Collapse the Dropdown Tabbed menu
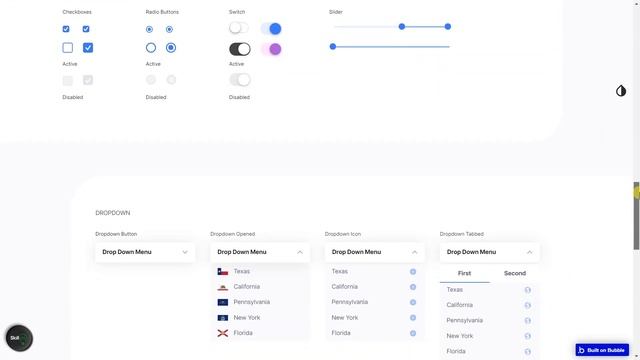Image resolution: width=640 pixels, height=360 pixels. 489,252
